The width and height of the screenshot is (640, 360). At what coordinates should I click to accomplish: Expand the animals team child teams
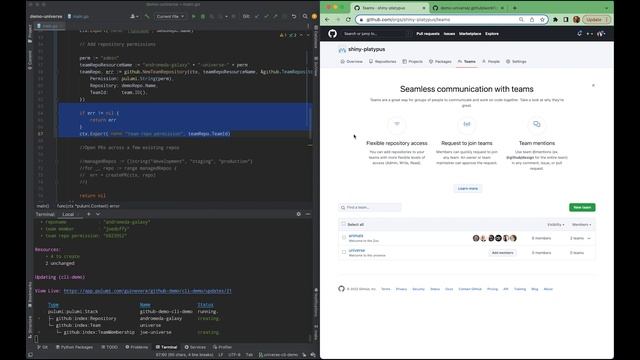pos(589,238)
